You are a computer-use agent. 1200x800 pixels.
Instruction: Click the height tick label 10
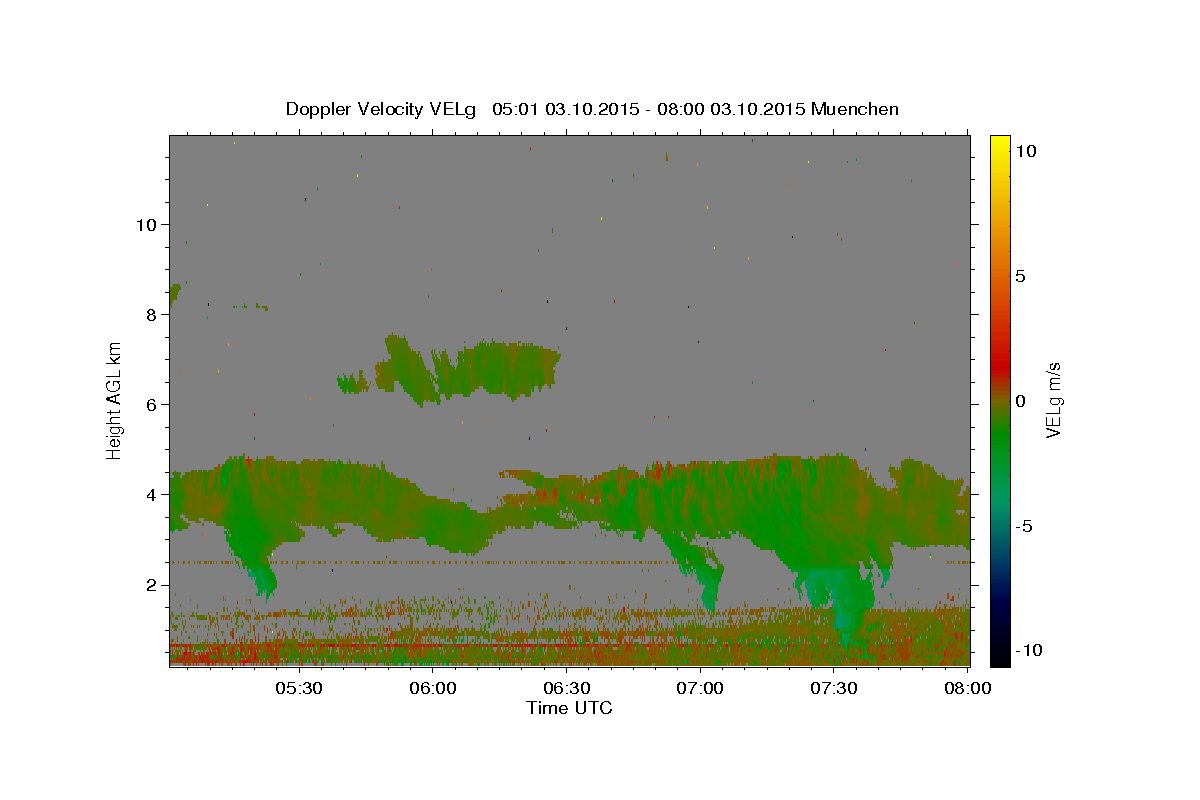click(146, 224)
